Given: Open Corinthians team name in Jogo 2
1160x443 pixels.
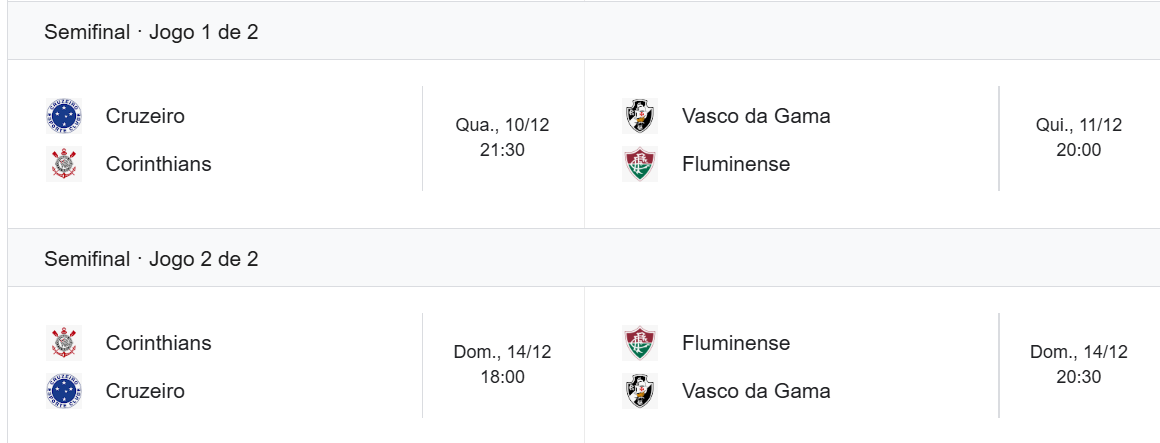Looking at the screenshot, I should 158,343.
